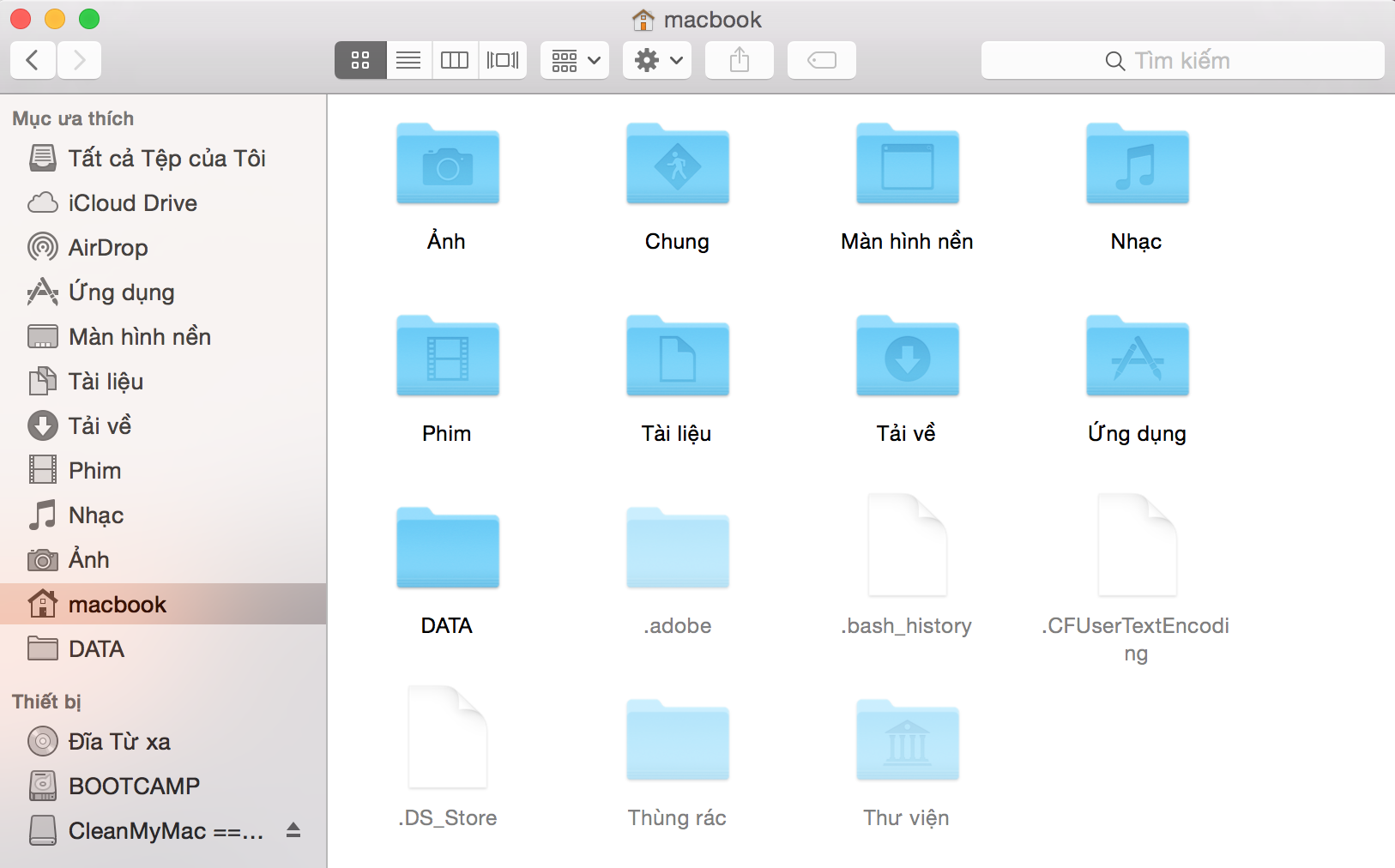The image size is (1395, 868).
Task: Select the Tải về folder icon
Action: pyautogui.click(x=907, y=357)
